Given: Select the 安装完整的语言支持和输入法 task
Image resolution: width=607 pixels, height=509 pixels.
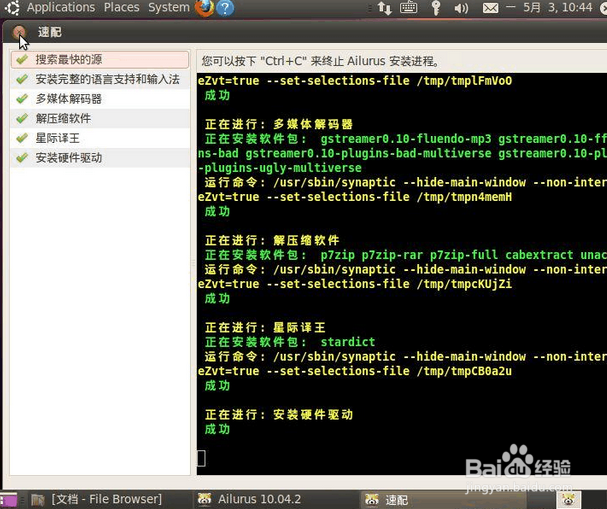Looking at the screenshot, I should [x=100, y=79].
